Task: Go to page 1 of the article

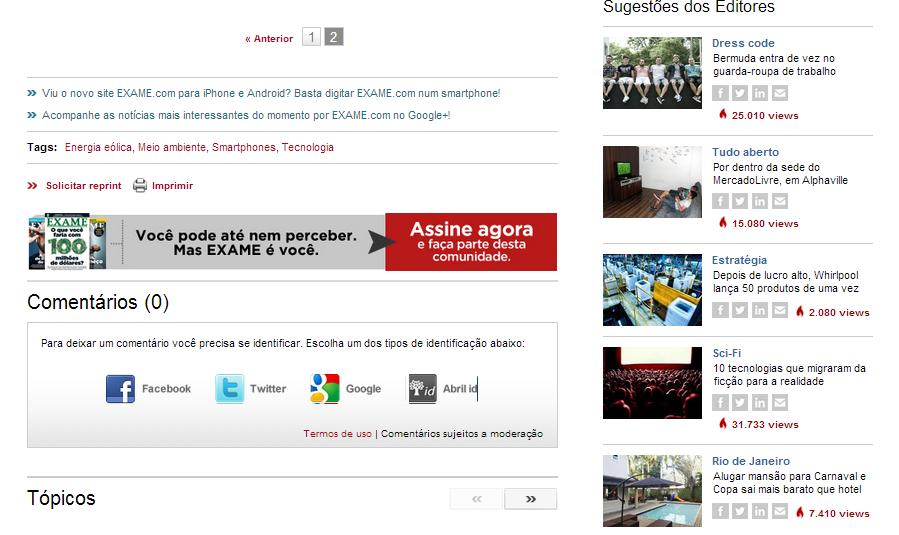Action: point(311,38)
